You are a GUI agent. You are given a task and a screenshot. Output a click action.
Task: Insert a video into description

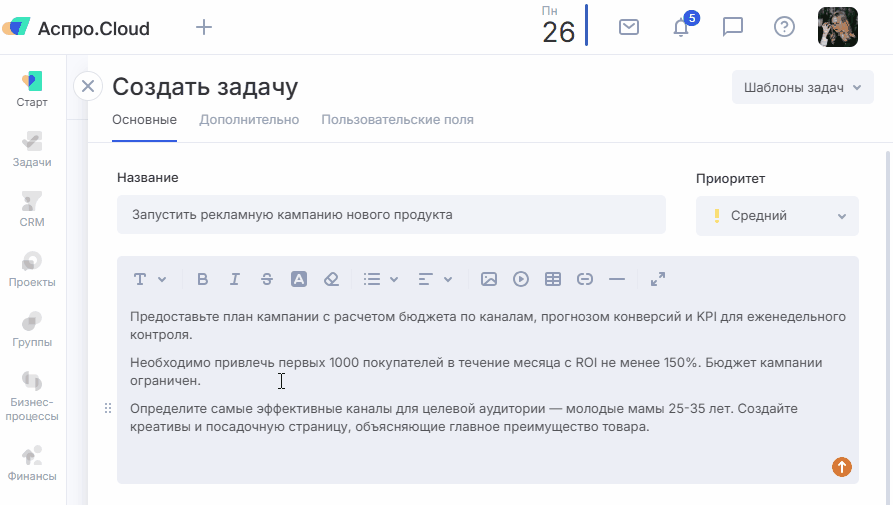pyautogui.click(x=521, y=280)
